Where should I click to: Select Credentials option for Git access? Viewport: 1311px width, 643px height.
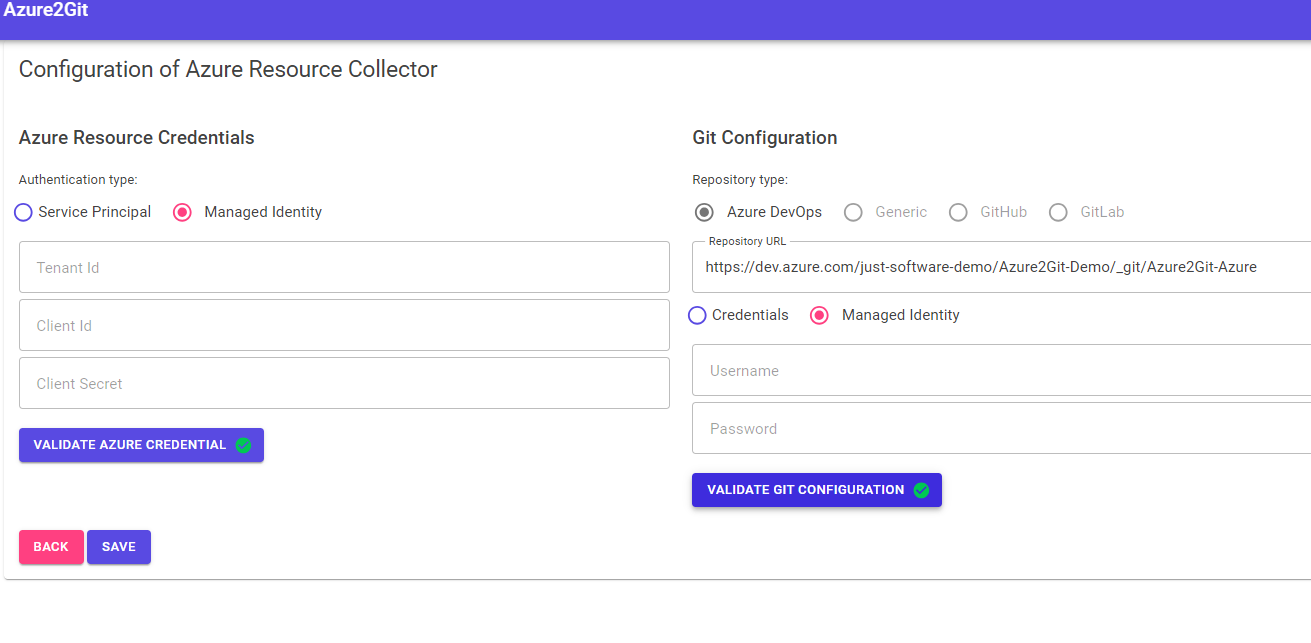pos(698,315)
